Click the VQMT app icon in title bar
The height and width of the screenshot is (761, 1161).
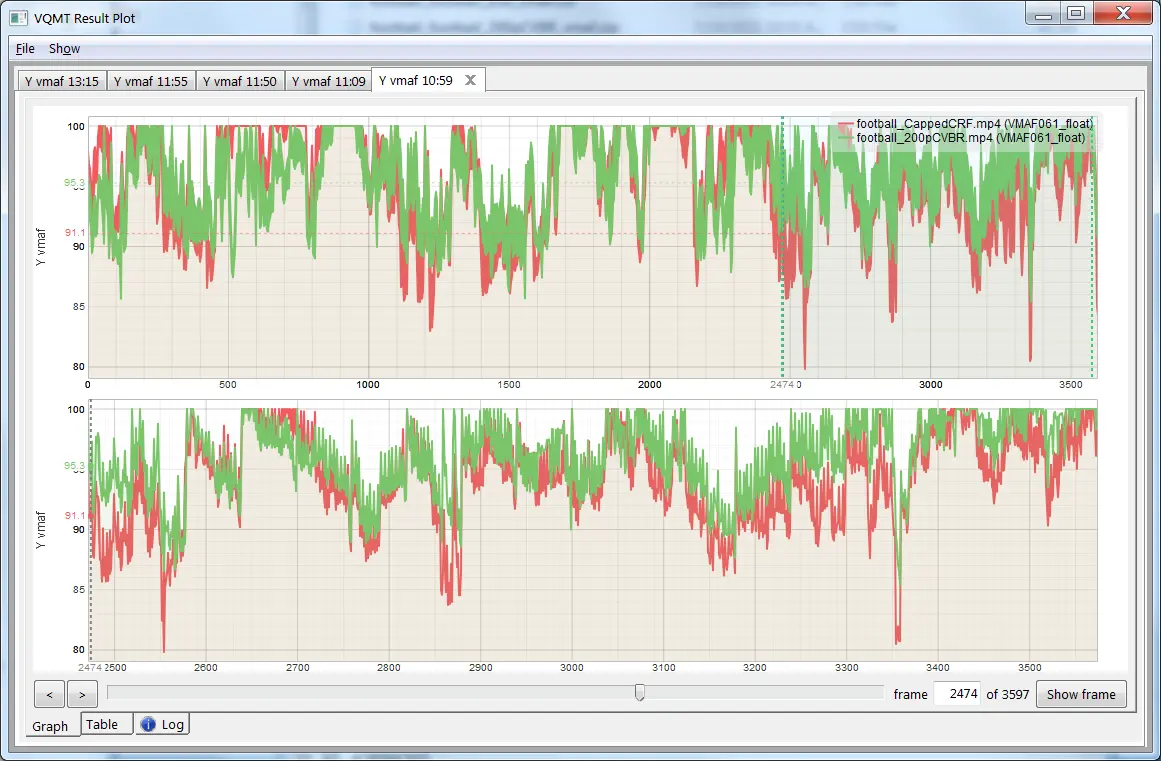(x=18, y=17)
